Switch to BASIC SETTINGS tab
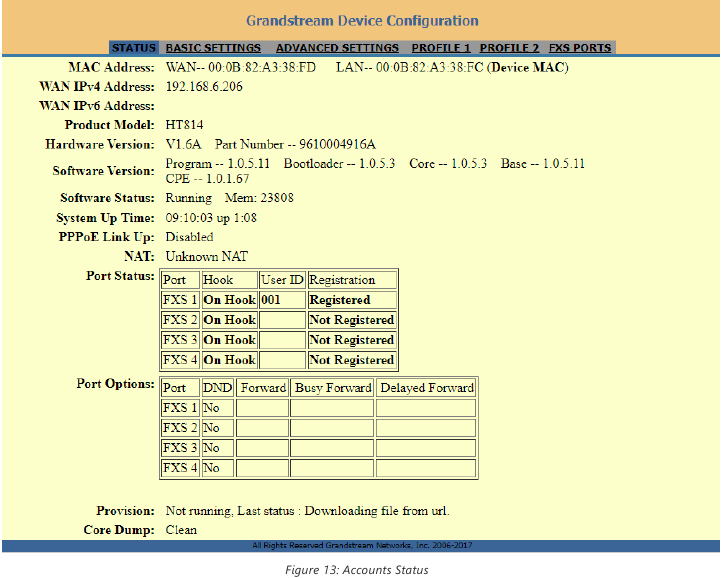Viewport: 723px width, 578px height. click(x=213, y=48)
